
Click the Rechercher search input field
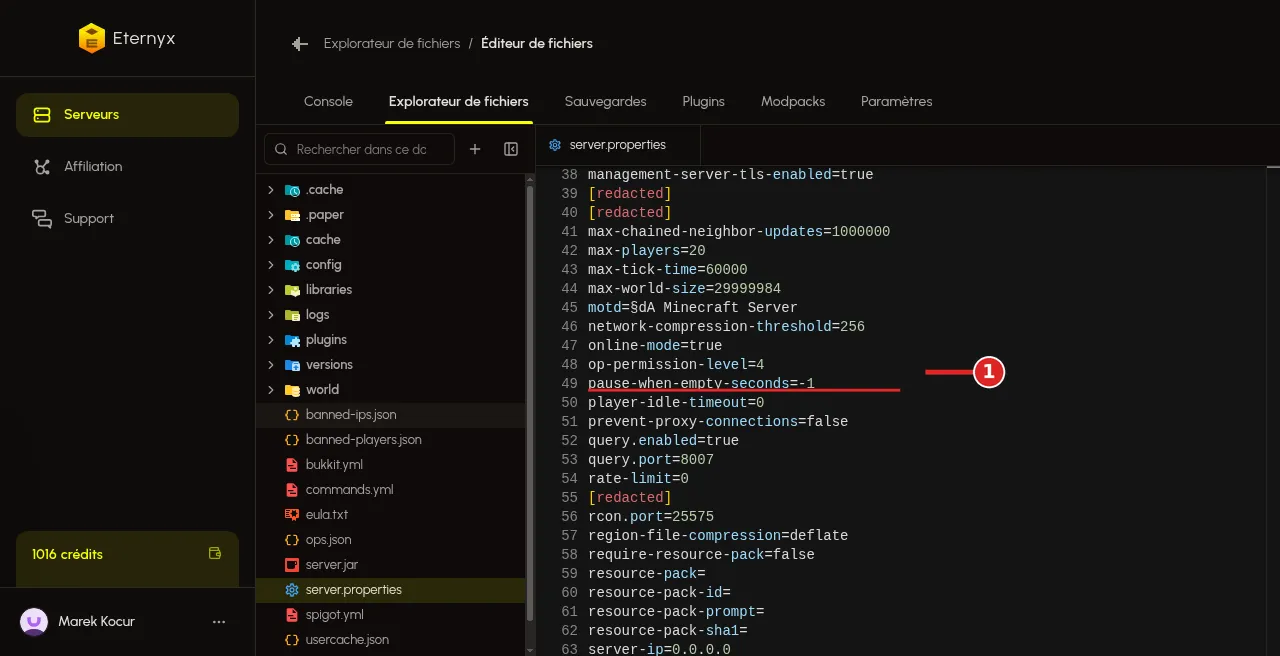(x=359, y=149)
